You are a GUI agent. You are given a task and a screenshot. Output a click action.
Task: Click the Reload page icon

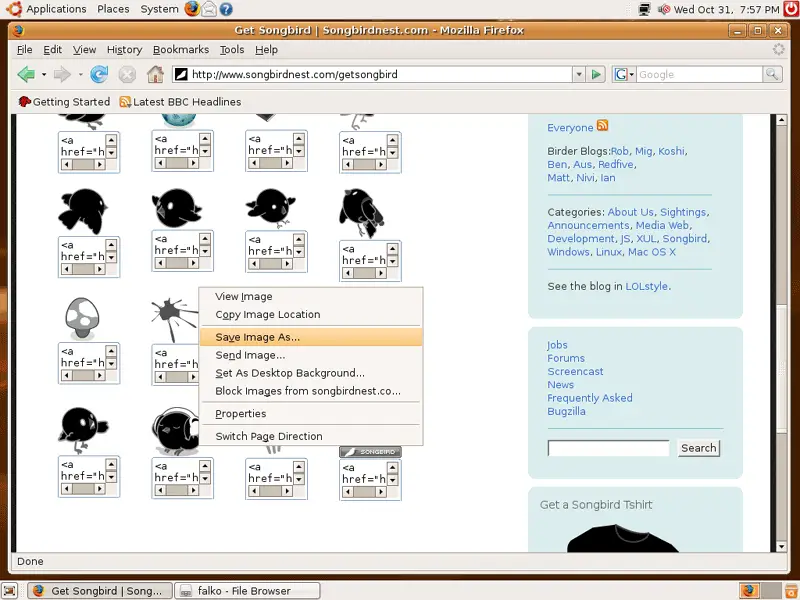[x=99, y=74]
